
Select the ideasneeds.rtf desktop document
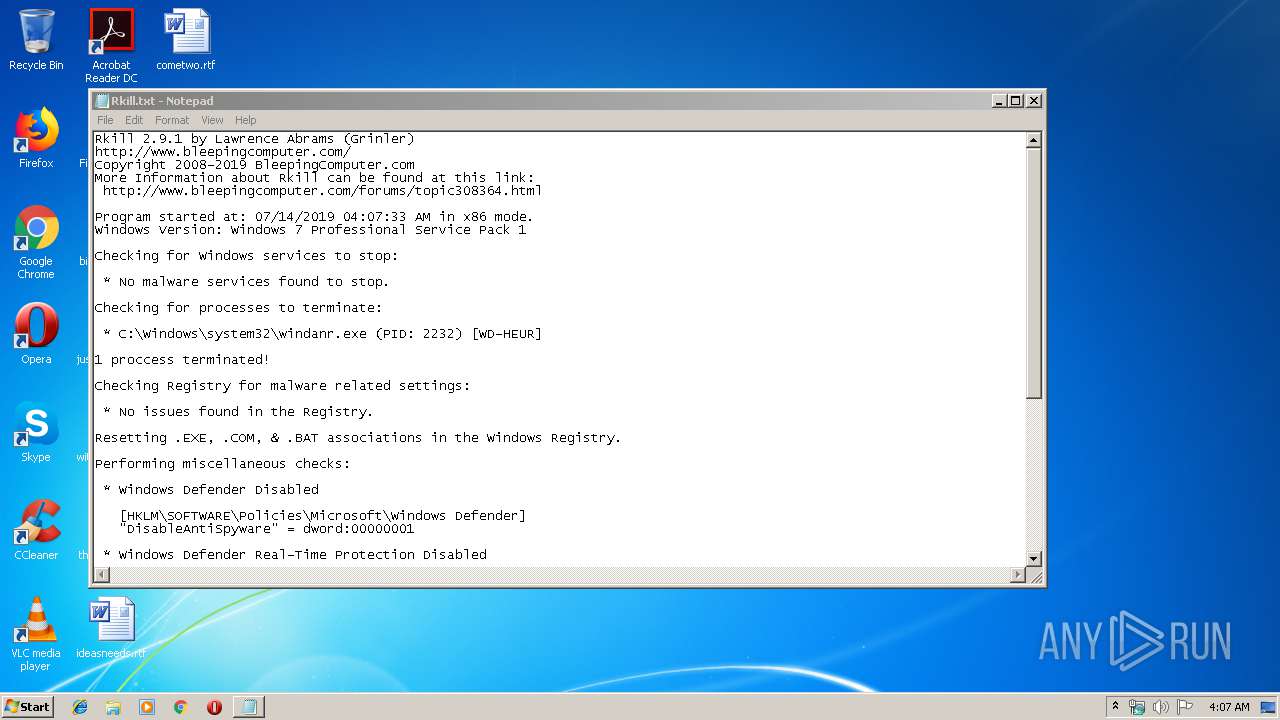click(111, 628)
